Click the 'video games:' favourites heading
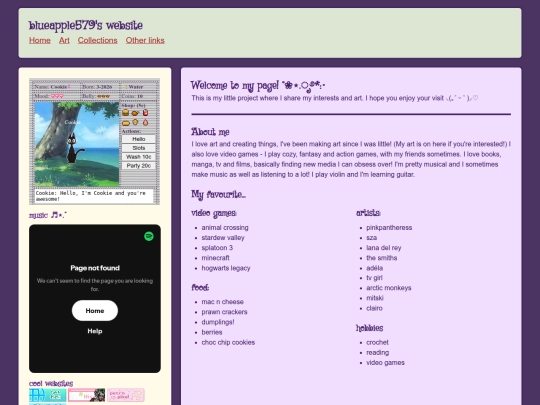Viewport: 540px width, 405px height. [214, 213]
